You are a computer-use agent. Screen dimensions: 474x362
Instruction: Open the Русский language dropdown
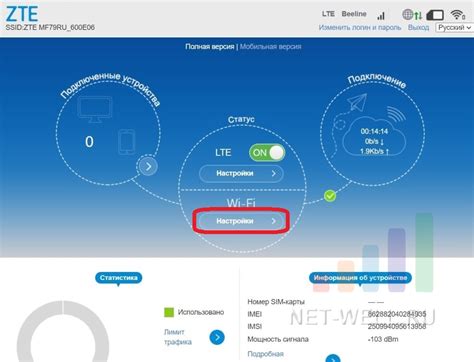point(454,27)
